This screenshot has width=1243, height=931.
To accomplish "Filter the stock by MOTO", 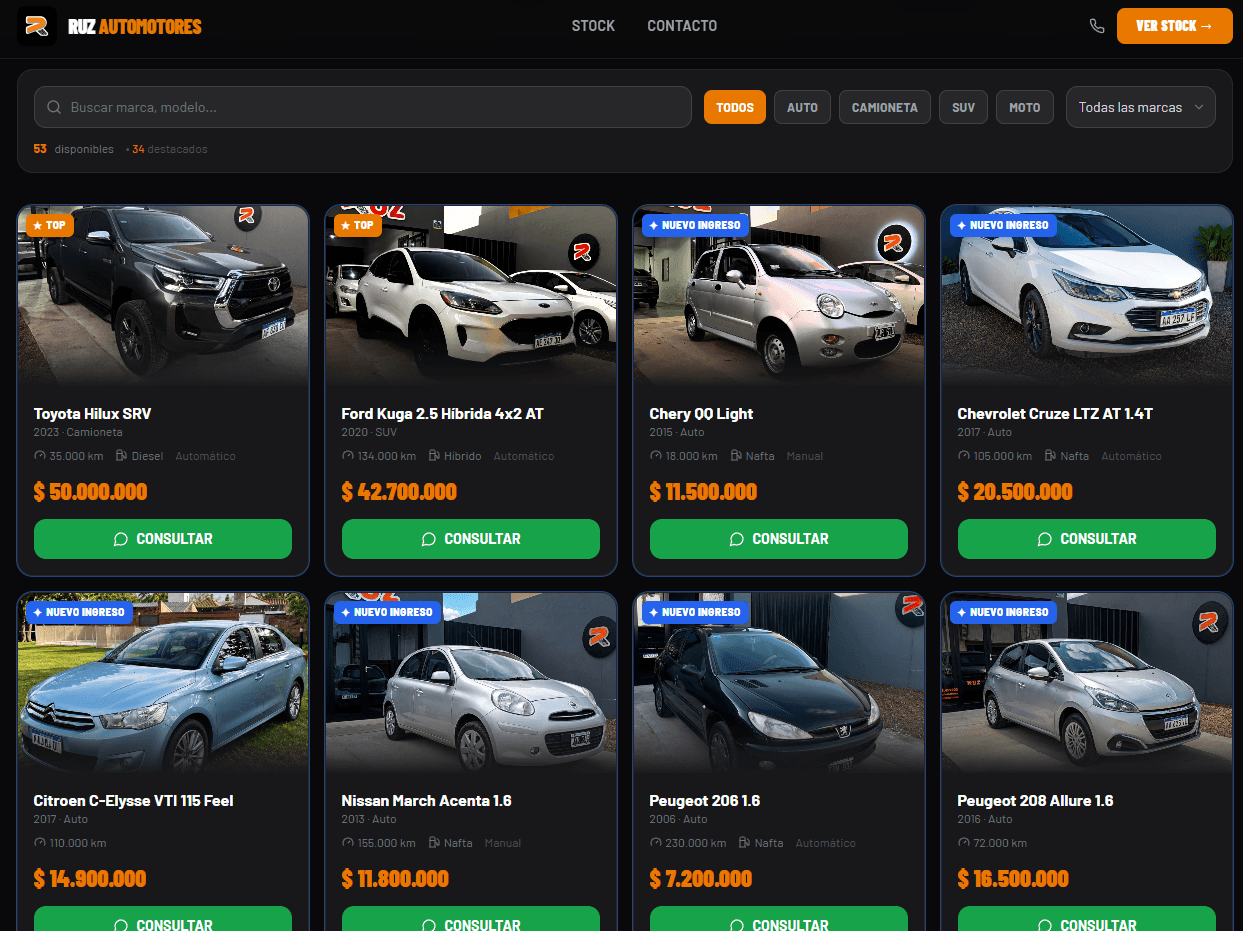I will tap(1025, 107).
